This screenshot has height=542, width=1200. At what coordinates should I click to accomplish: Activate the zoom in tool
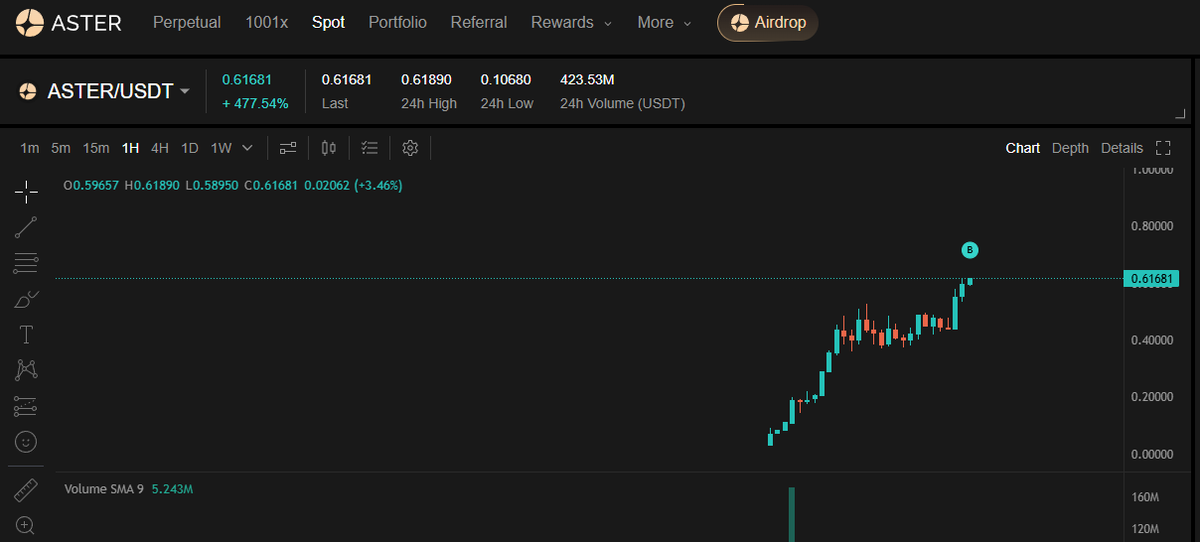pyautogui.click(x=26, y=525)
